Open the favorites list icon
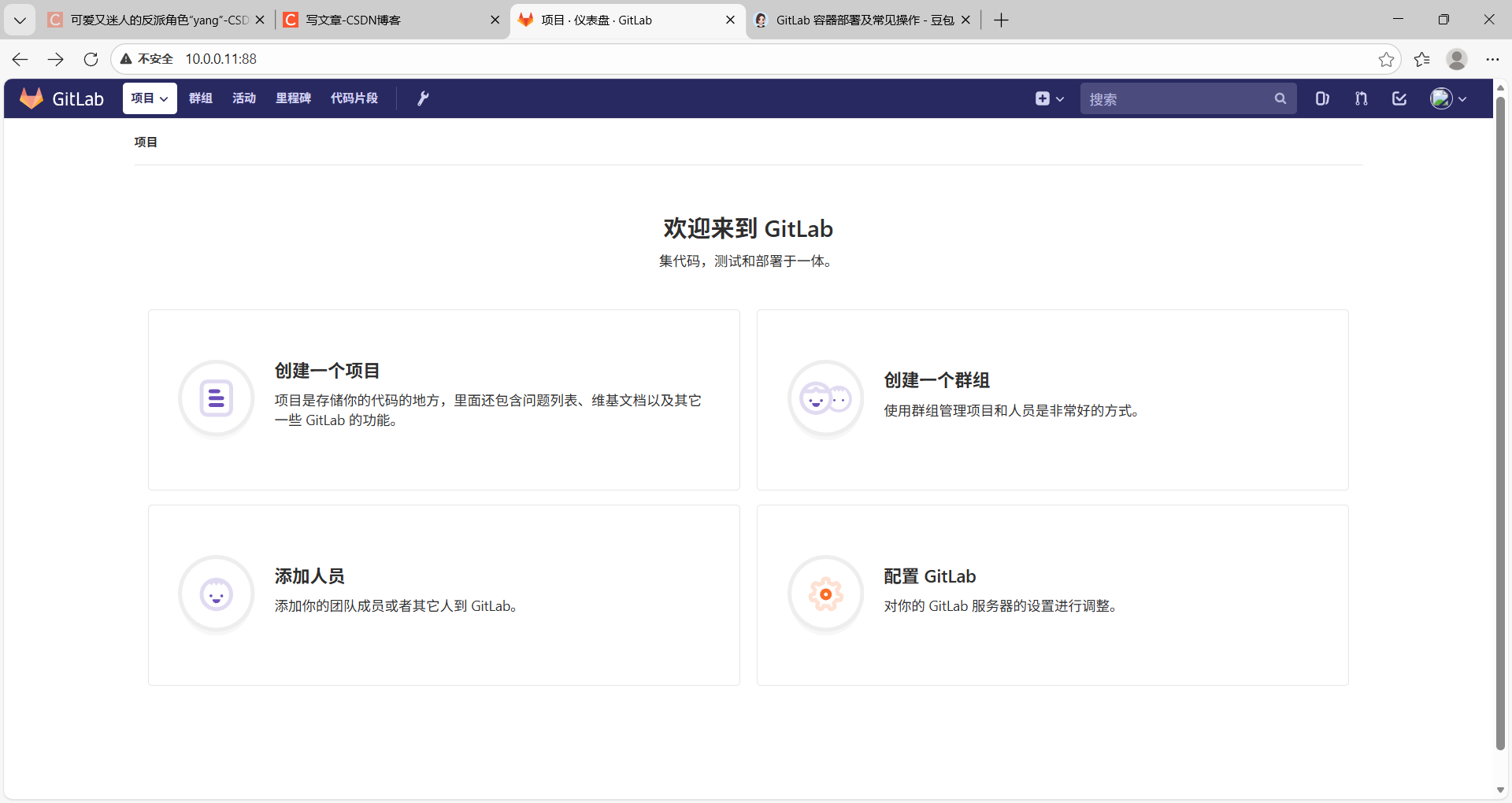This screenshot has height=803, width=1512. [1421, 59]
